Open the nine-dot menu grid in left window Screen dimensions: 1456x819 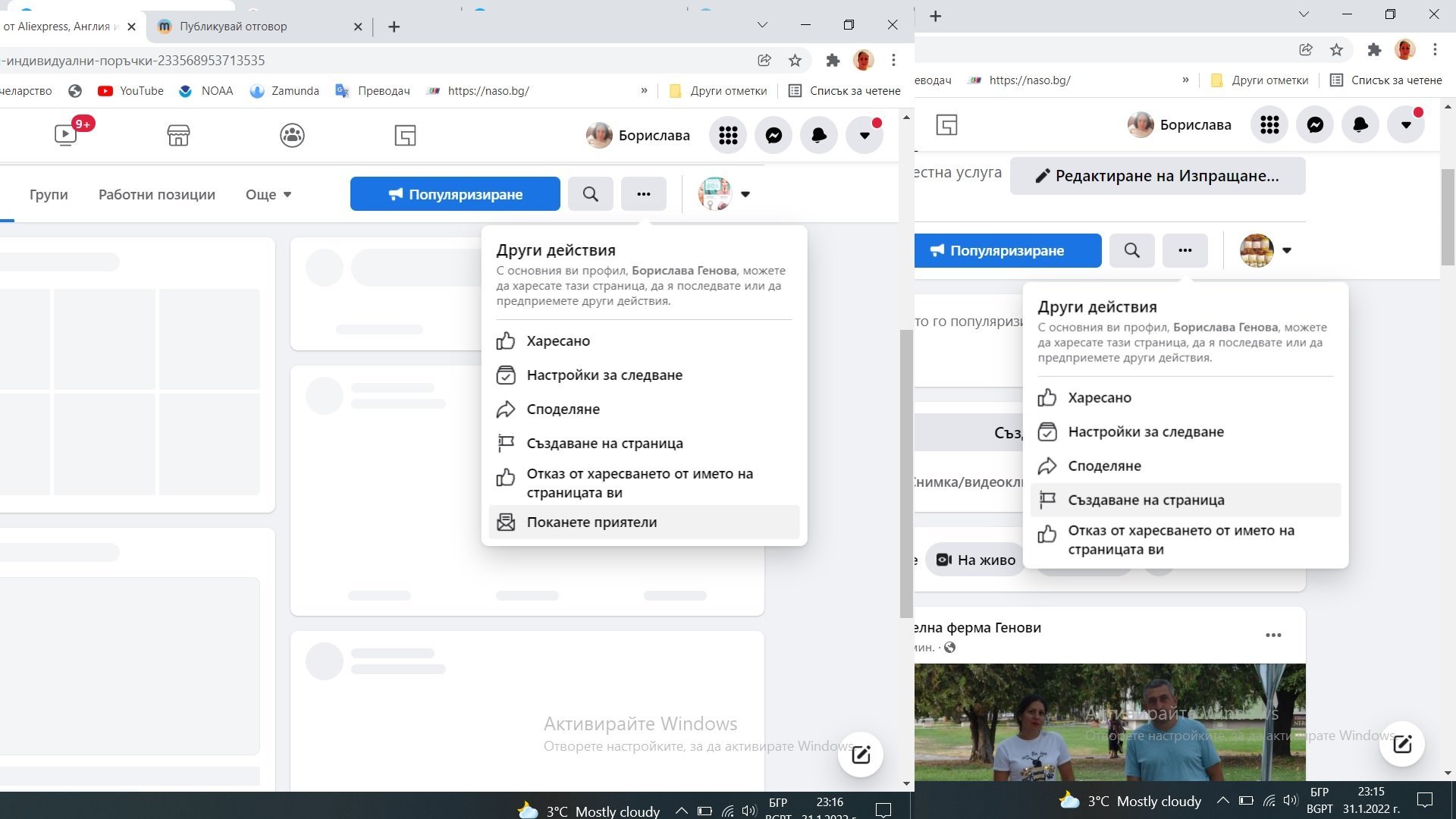[728, 136]
